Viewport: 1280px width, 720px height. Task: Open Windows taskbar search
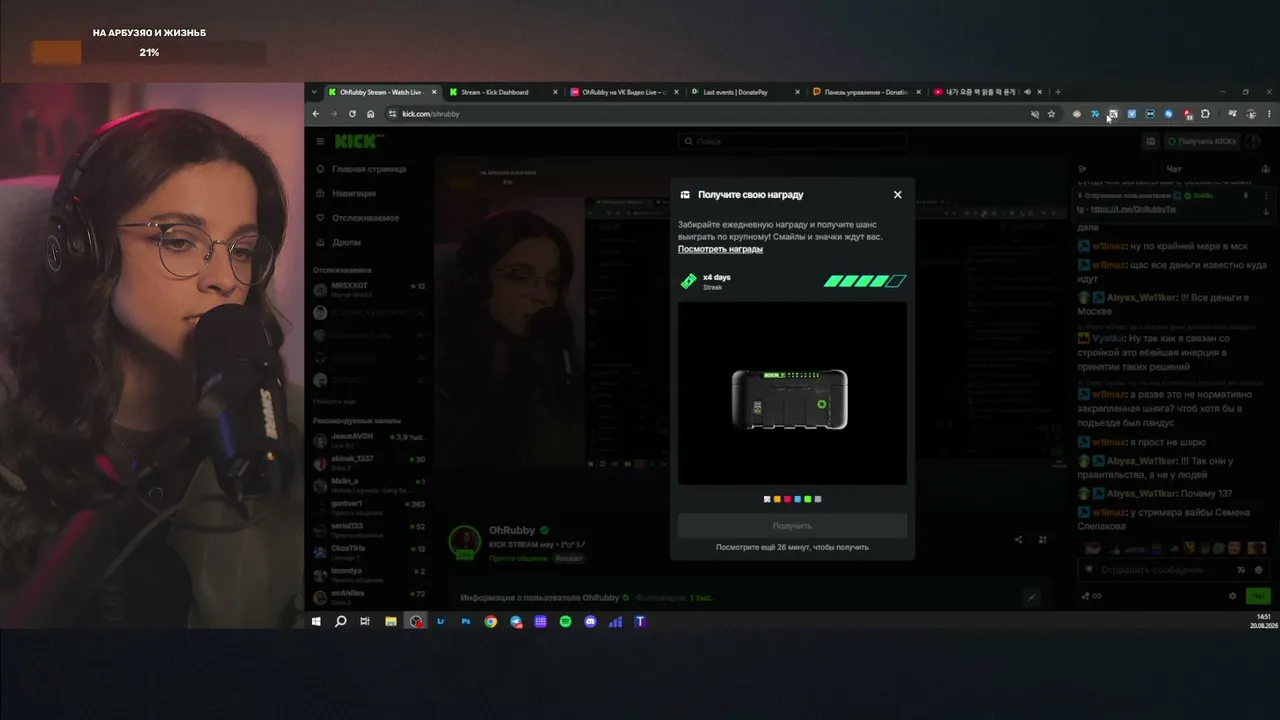click(x=340, y=621)
